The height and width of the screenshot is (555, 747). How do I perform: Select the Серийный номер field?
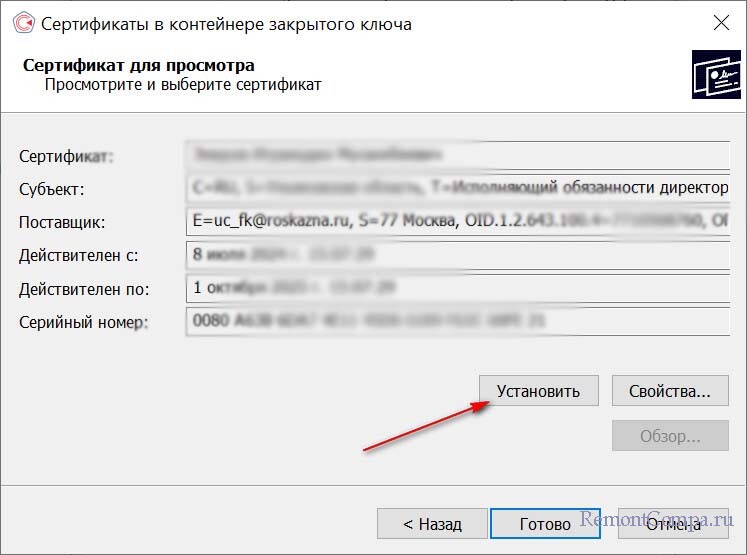click(457, 322)
